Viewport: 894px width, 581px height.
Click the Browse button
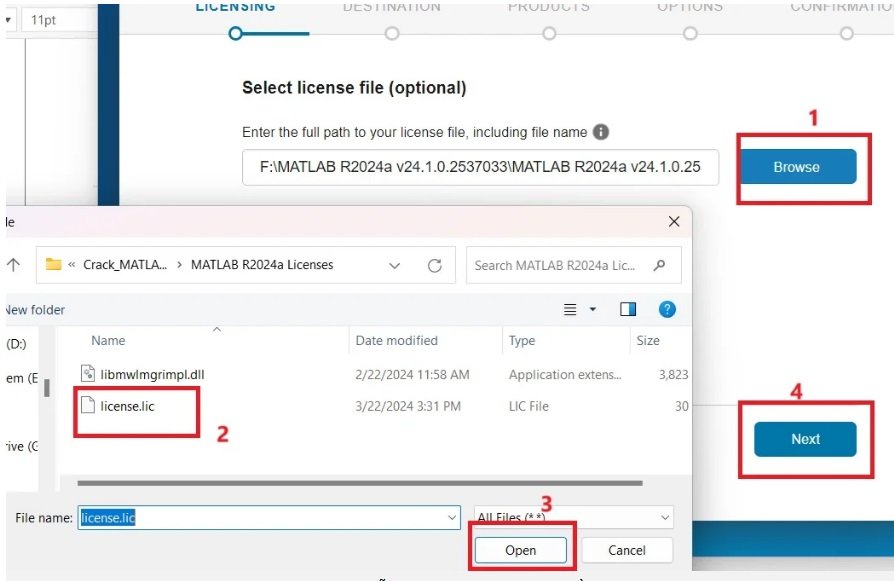[x=797, y=167]
